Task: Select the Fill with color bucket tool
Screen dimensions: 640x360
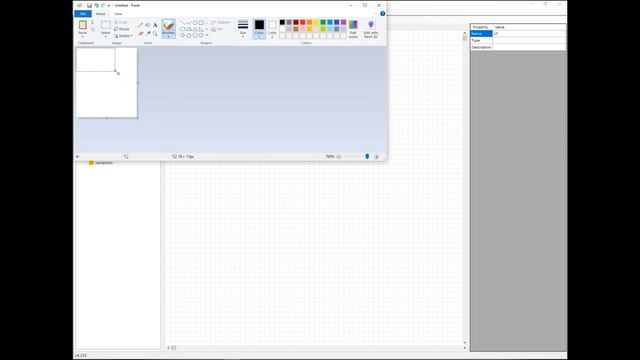Action: pyautogui.click(x=148, y=25)
